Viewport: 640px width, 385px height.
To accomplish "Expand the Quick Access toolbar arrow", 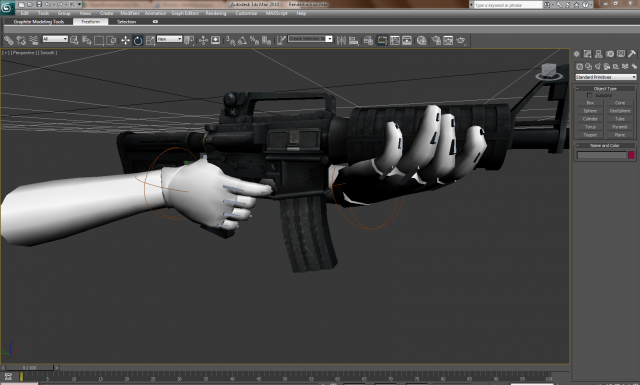I will point(80,4).
